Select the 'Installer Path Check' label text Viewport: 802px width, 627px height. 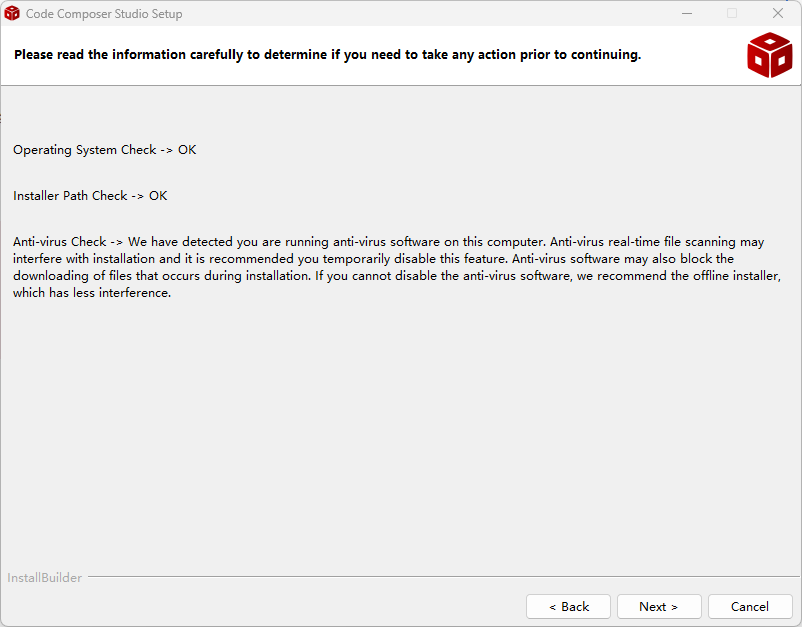coord(70,196)
